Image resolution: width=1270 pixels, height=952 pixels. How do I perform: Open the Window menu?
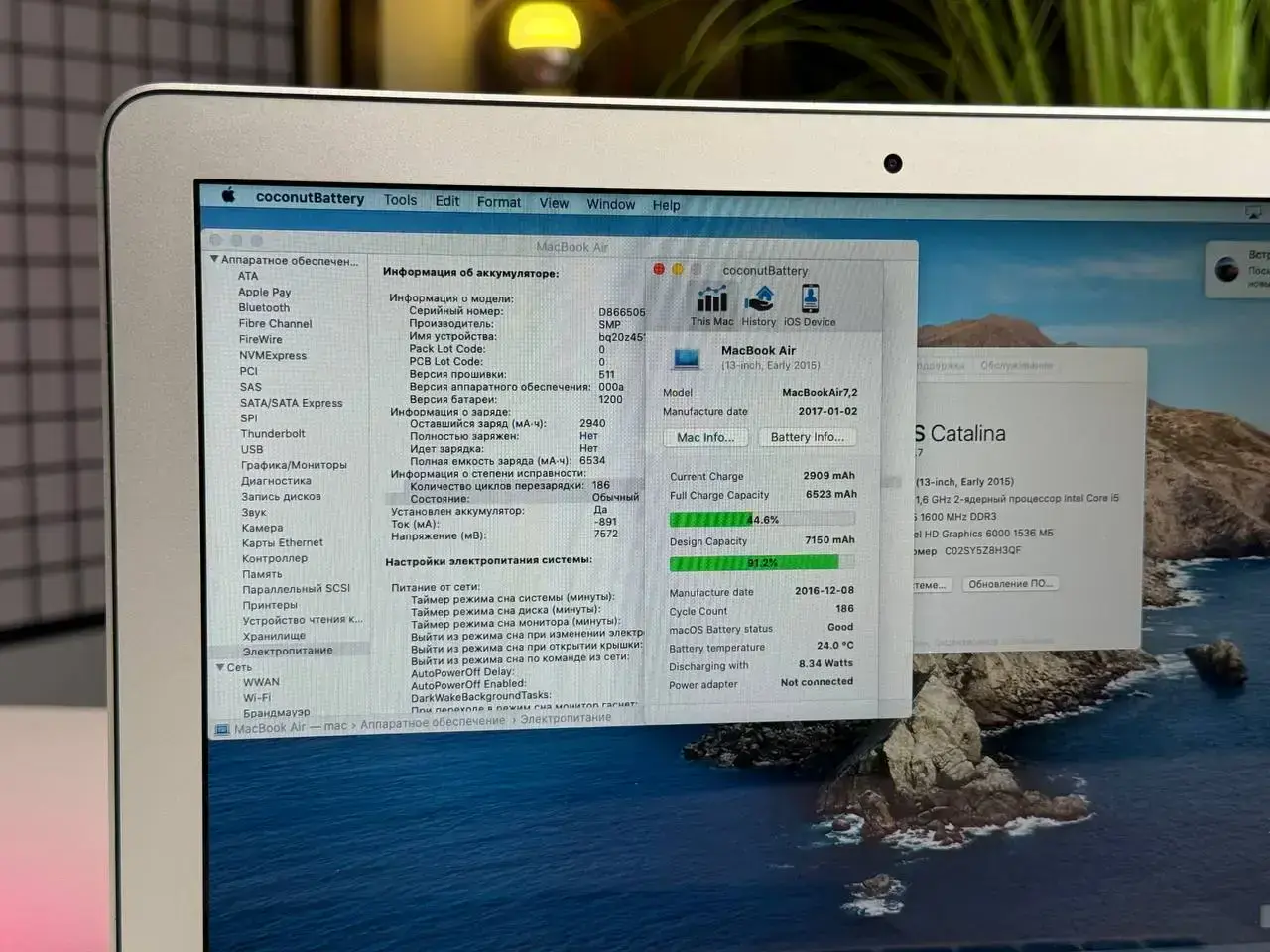pyautogui.click(x=610, y=204)
